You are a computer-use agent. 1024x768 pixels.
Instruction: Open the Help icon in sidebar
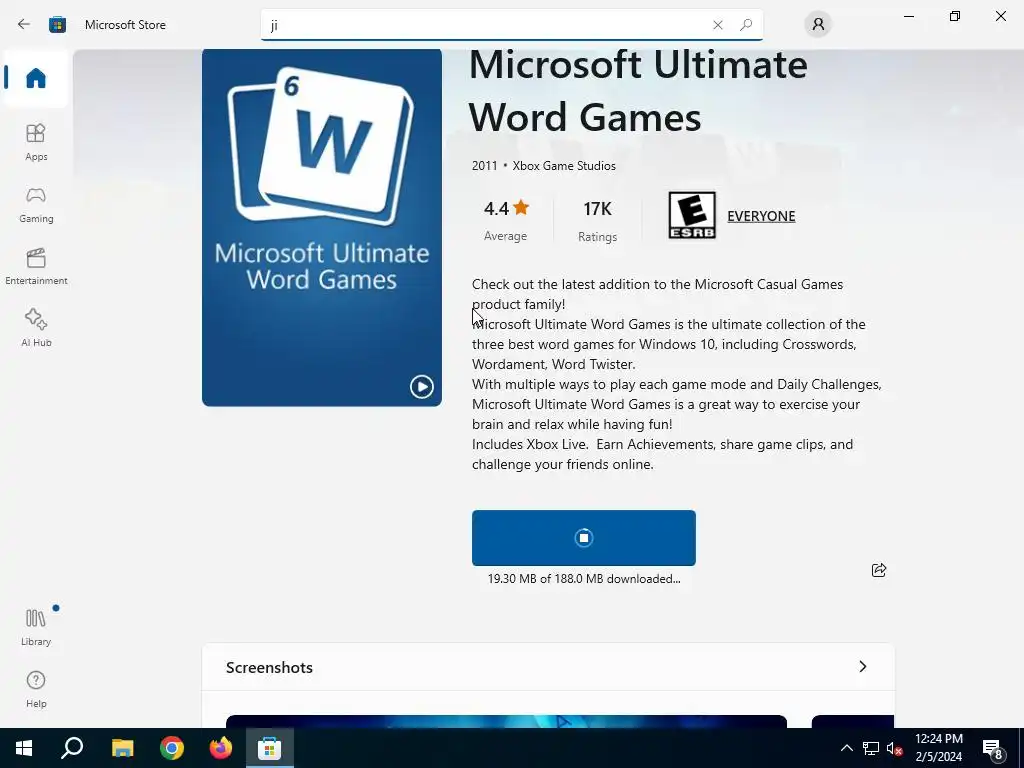pos(36,689)
